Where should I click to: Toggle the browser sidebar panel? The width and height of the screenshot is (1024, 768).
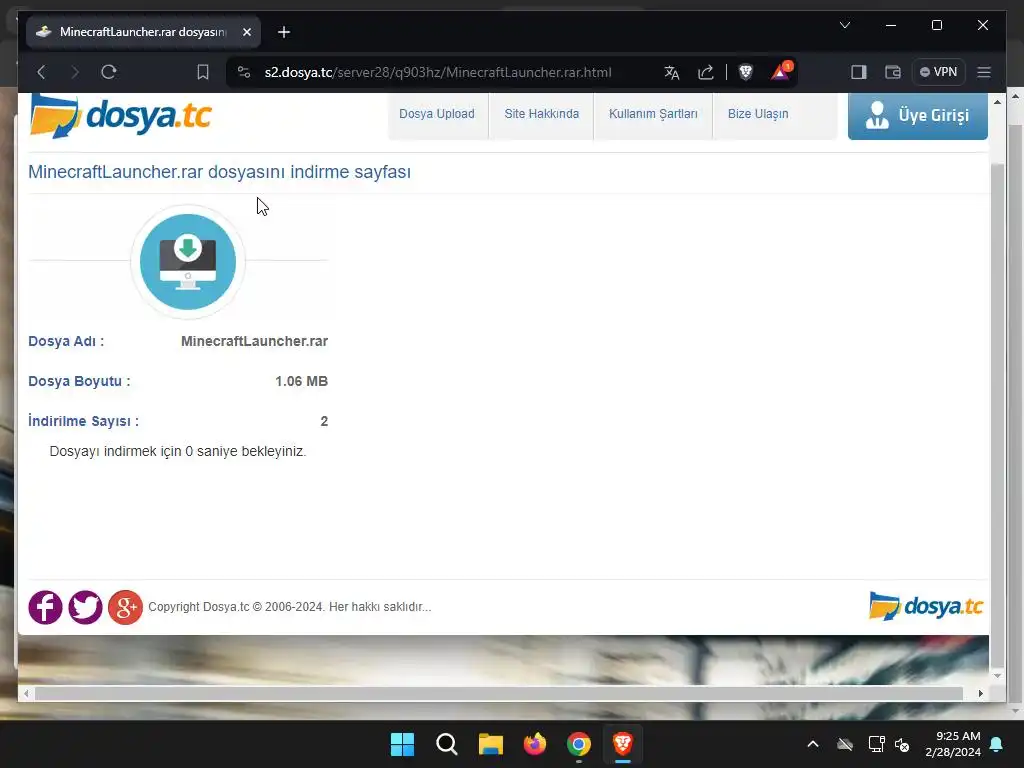coord(859,72)
